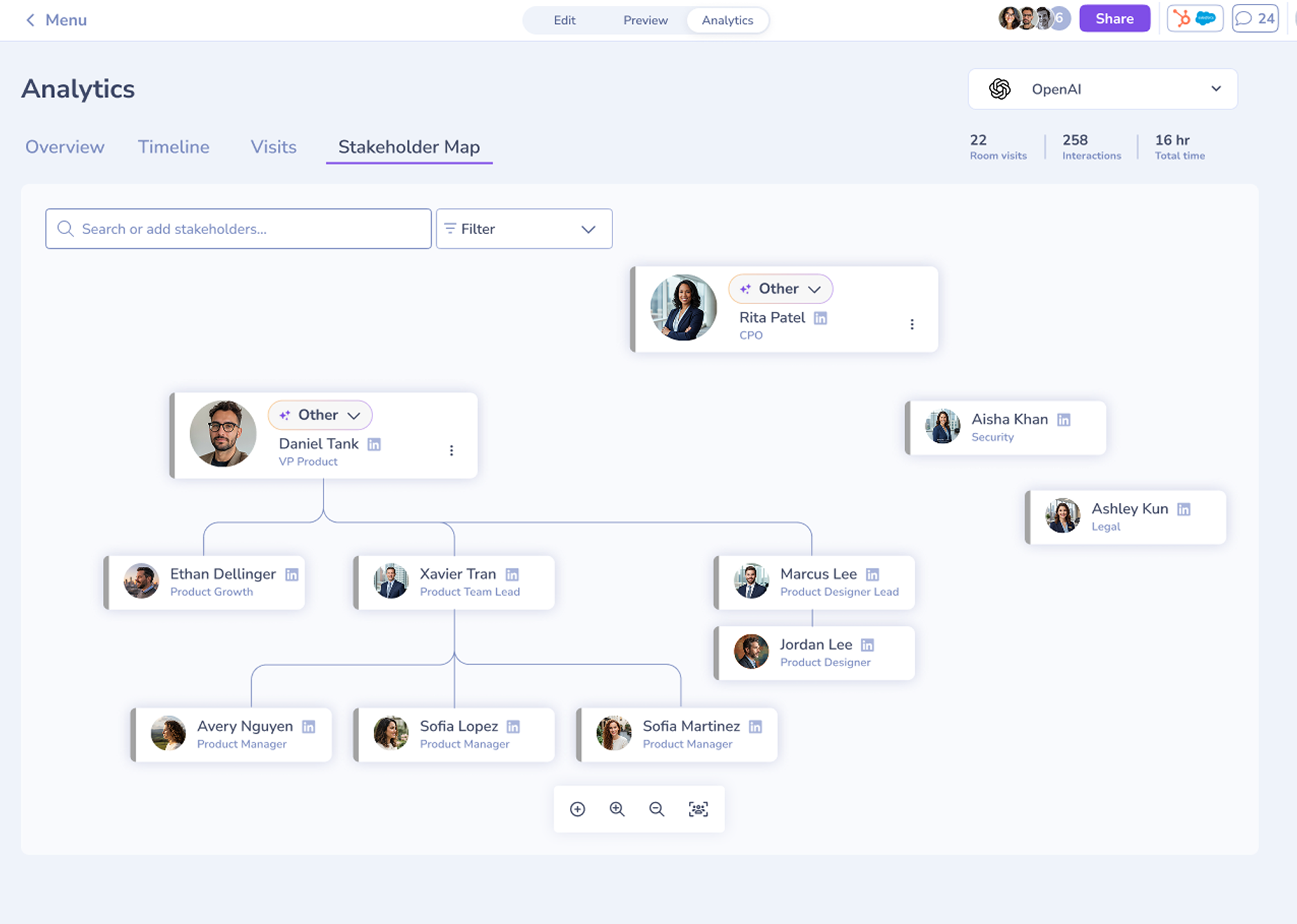Open Rita Patel's three-dot options menu
The width and height of the screenshot is (1297, 924).
click(912, 324)
